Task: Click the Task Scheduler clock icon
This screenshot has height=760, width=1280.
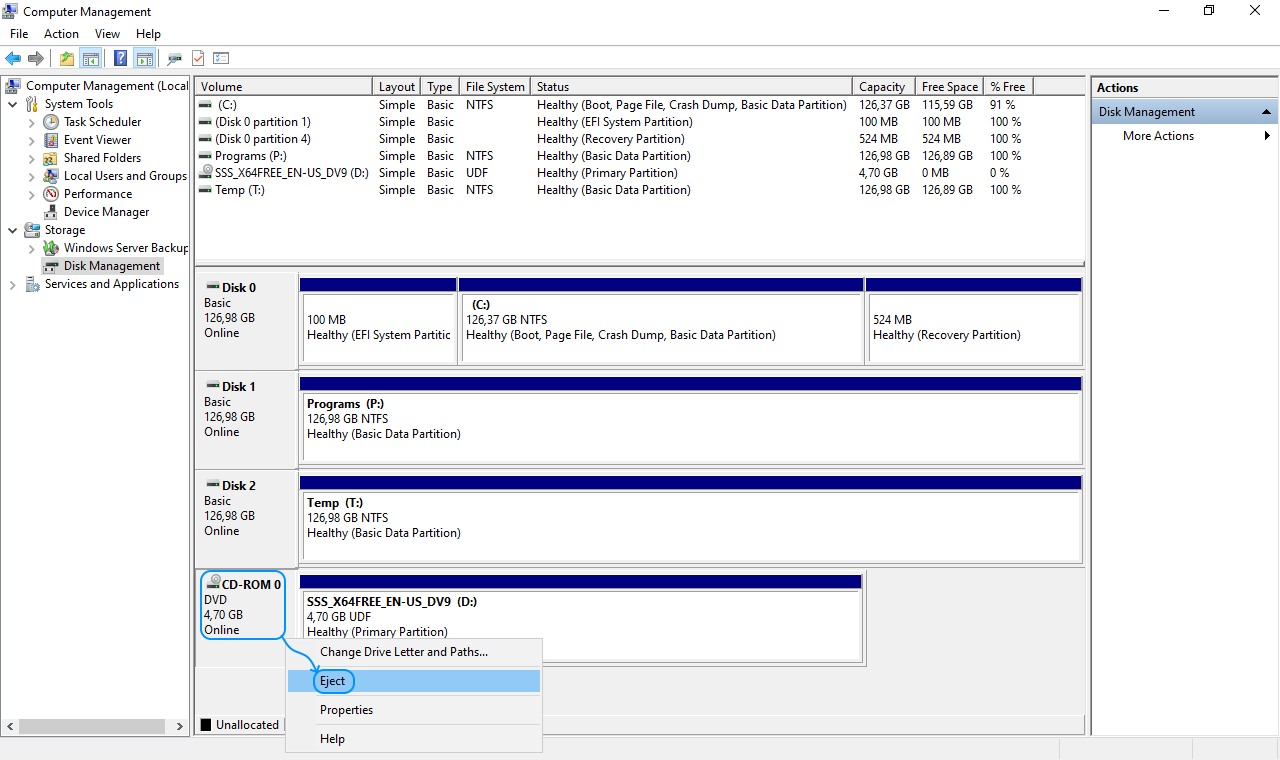Action: pos(51,122)
